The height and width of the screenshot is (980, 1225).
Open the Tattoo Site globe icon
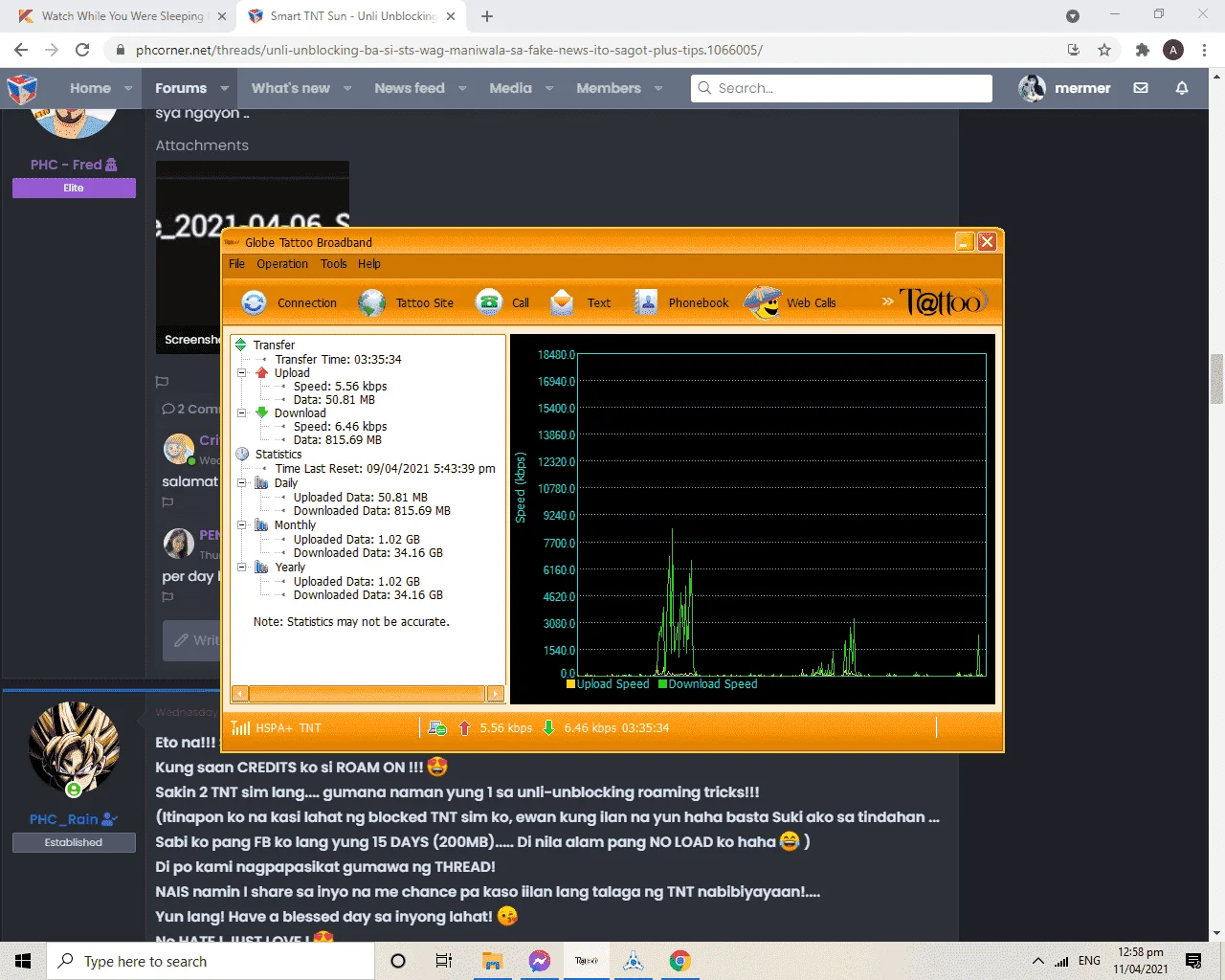(371, 302)
